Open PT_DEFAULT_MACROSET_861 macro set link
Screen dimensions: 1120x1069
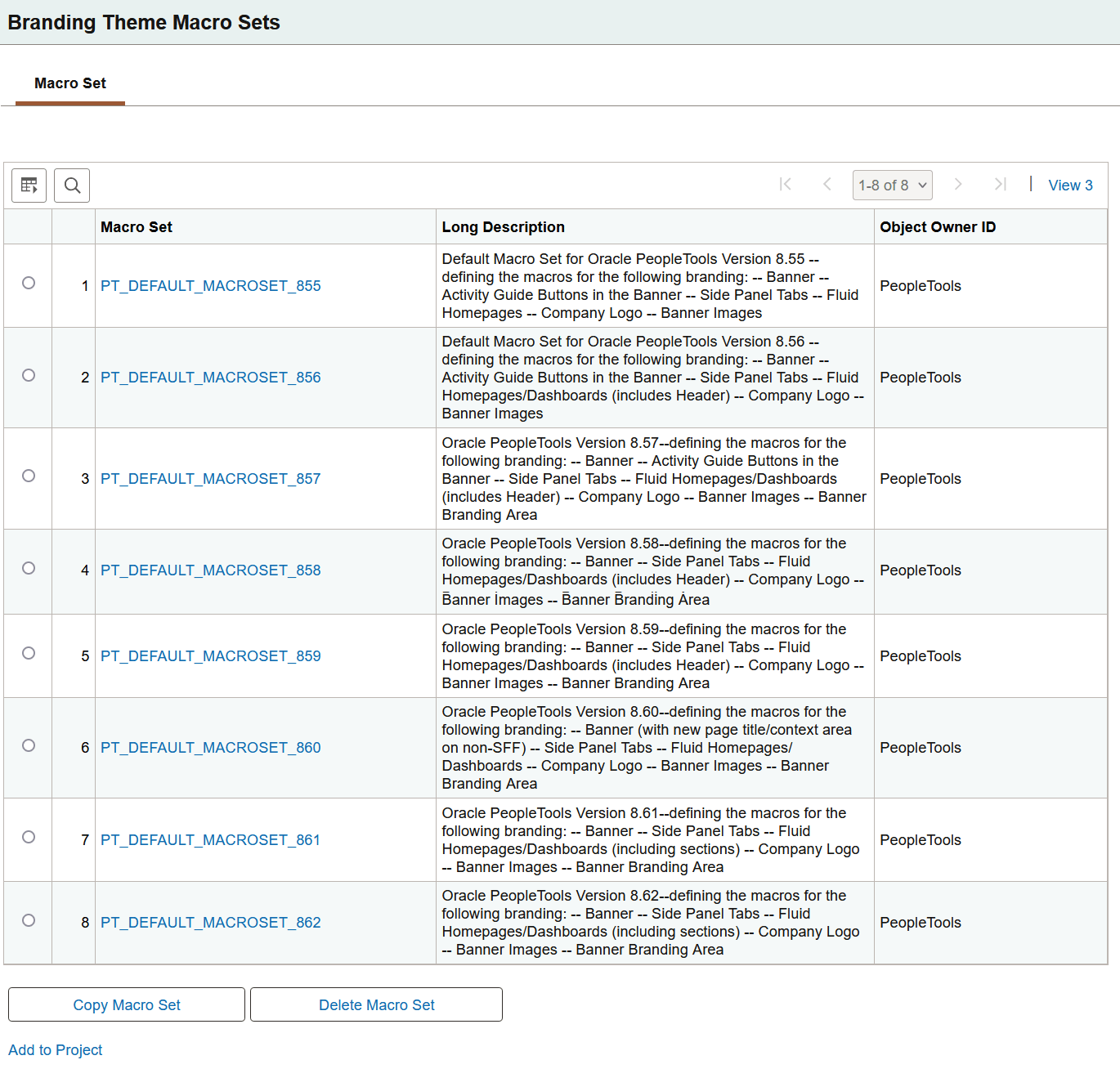click(x=210, y=840)
